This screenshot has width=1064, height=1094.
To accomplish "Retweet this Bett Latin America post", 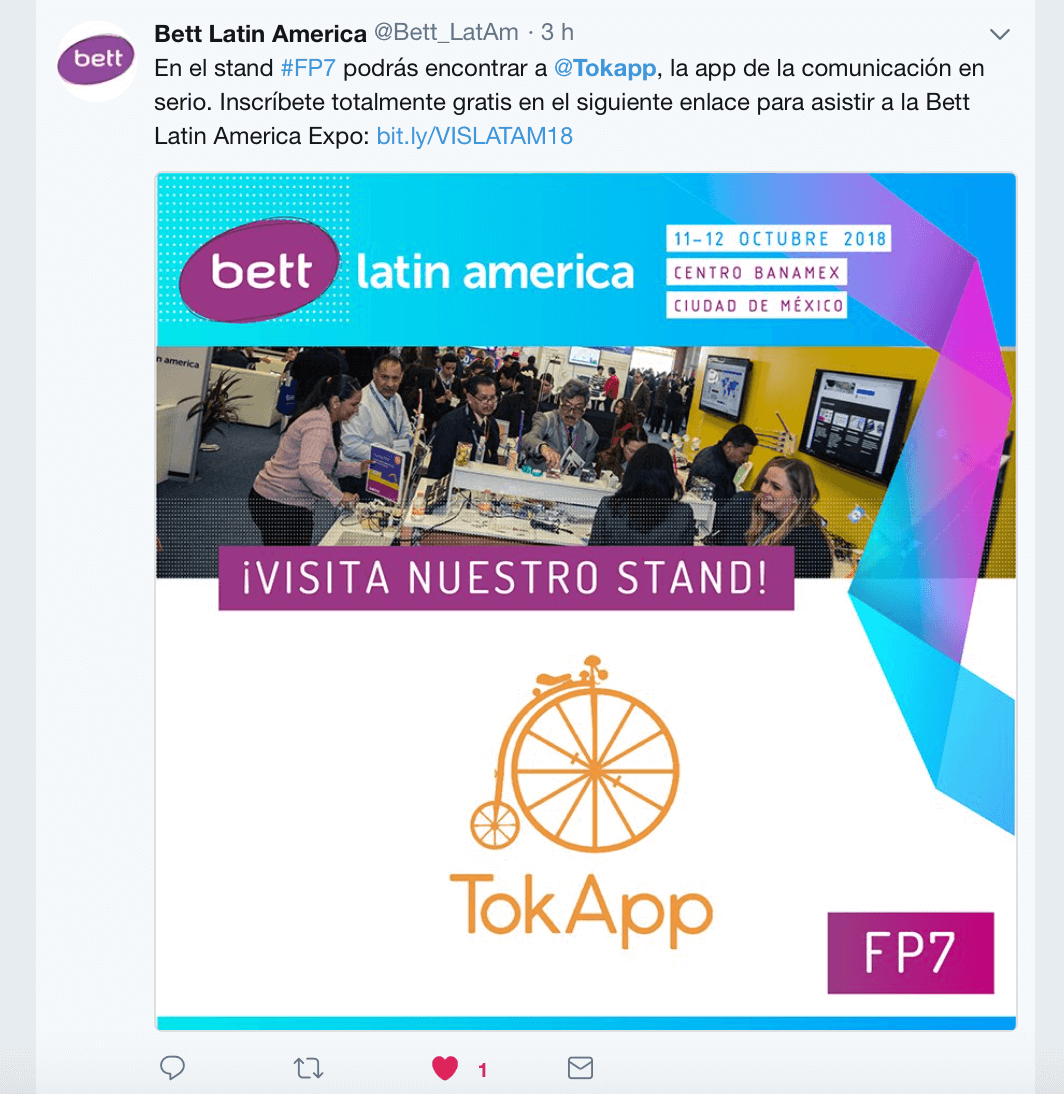I will pos(308,1067).
